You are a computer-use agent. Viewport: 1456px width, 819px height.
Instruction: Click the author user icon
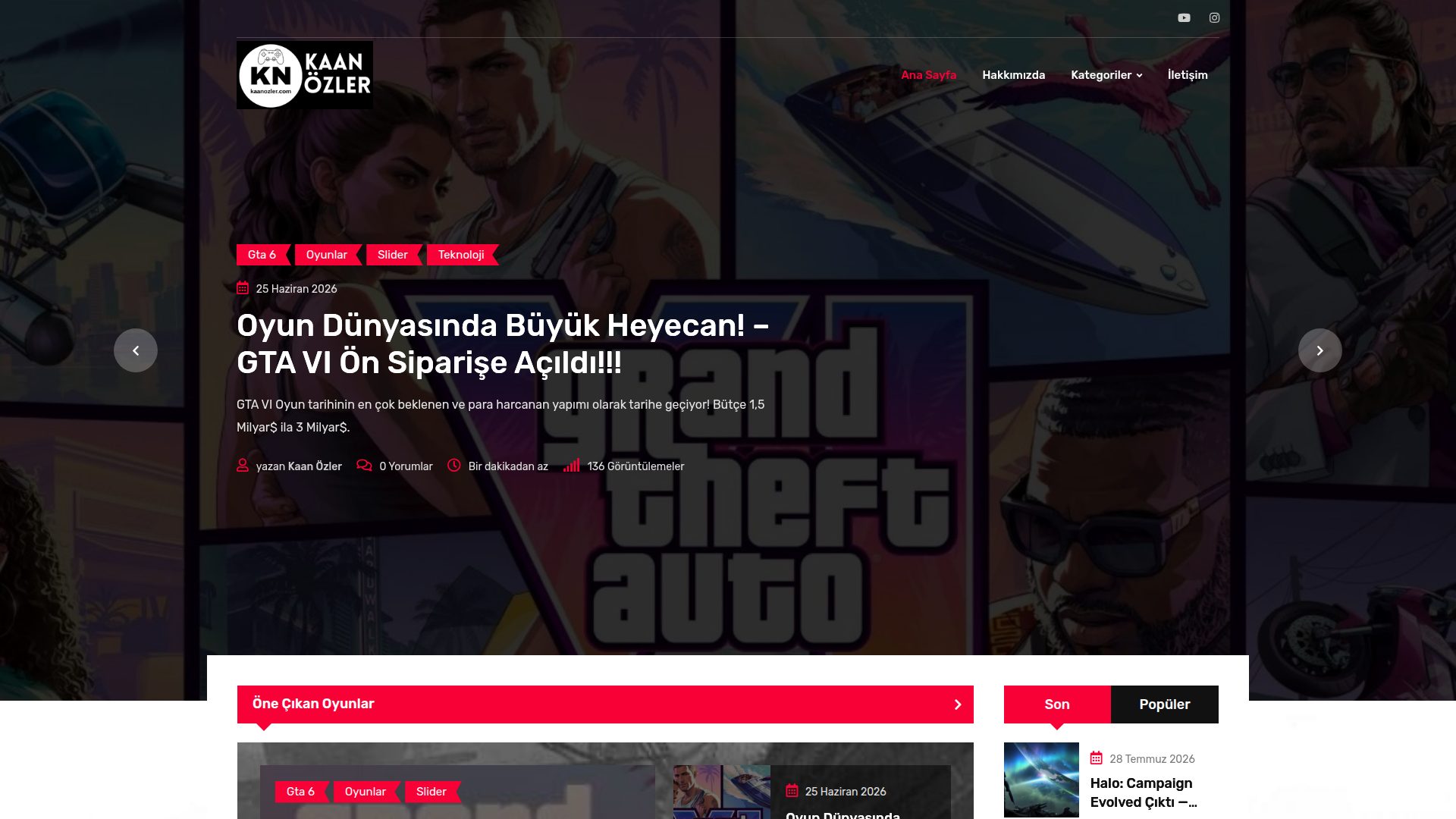pyautogui.click(x=243, y=466)
